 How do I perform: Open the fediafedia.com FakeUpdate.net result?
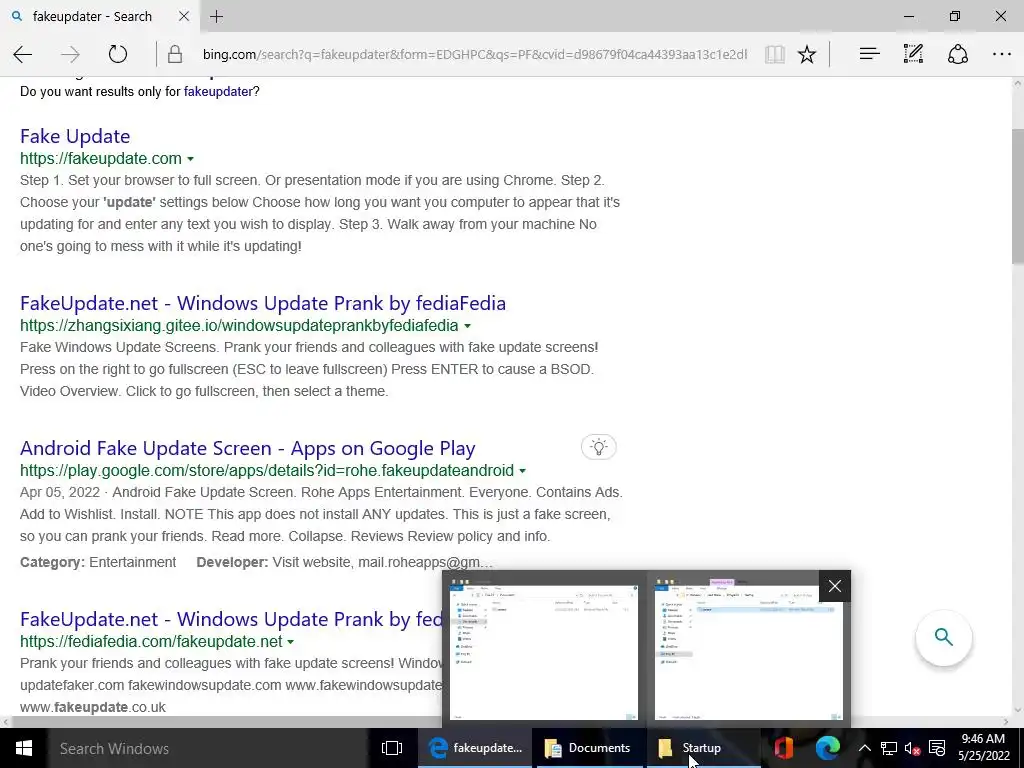click(231, 619)
